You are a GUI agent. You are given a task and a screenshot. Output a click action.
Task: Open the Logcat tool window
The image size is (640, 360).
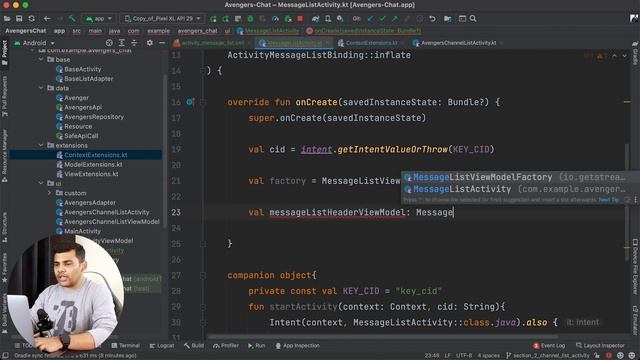tap(162, 346)
